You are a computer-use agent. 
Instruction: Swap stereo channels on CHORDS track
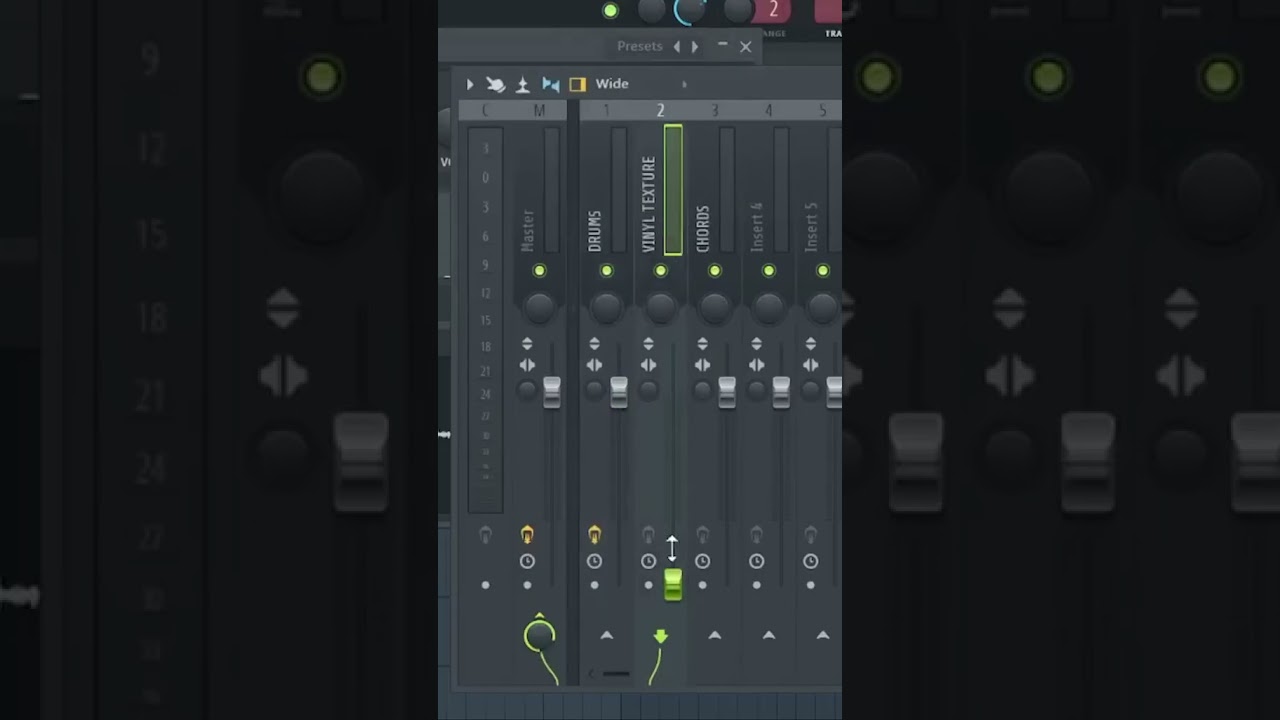pos(702,366)
